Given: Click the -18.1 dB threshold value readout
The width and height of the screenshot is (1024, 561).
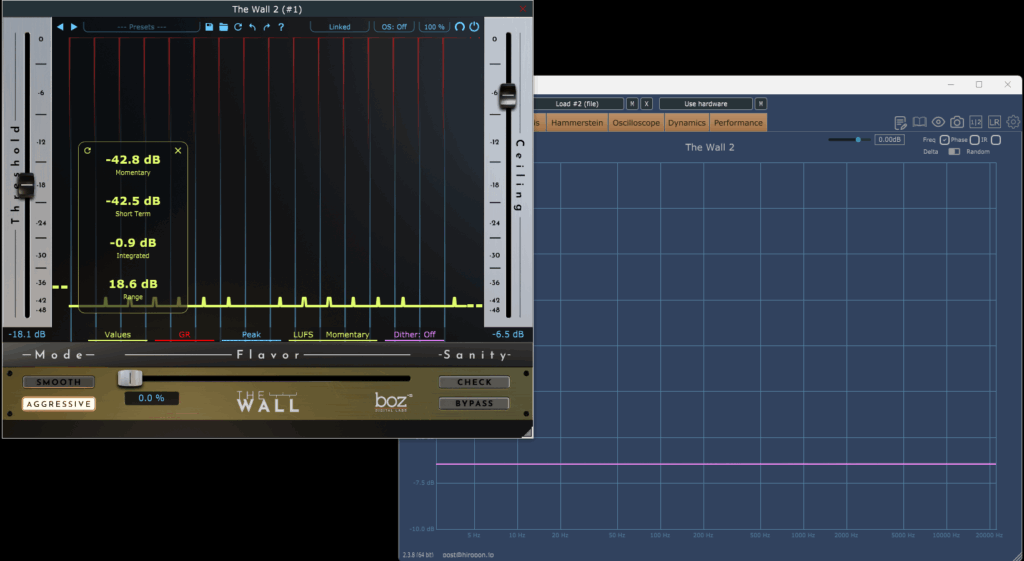Looking at the screenshot, I should 27,334.
